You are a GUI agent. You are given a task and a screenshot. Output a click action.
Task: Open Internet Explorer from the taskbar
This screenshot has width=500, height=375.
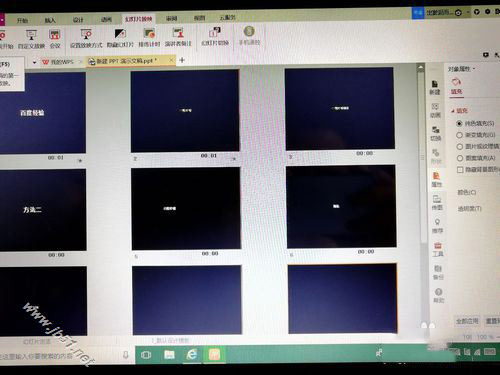pos(192,354)
